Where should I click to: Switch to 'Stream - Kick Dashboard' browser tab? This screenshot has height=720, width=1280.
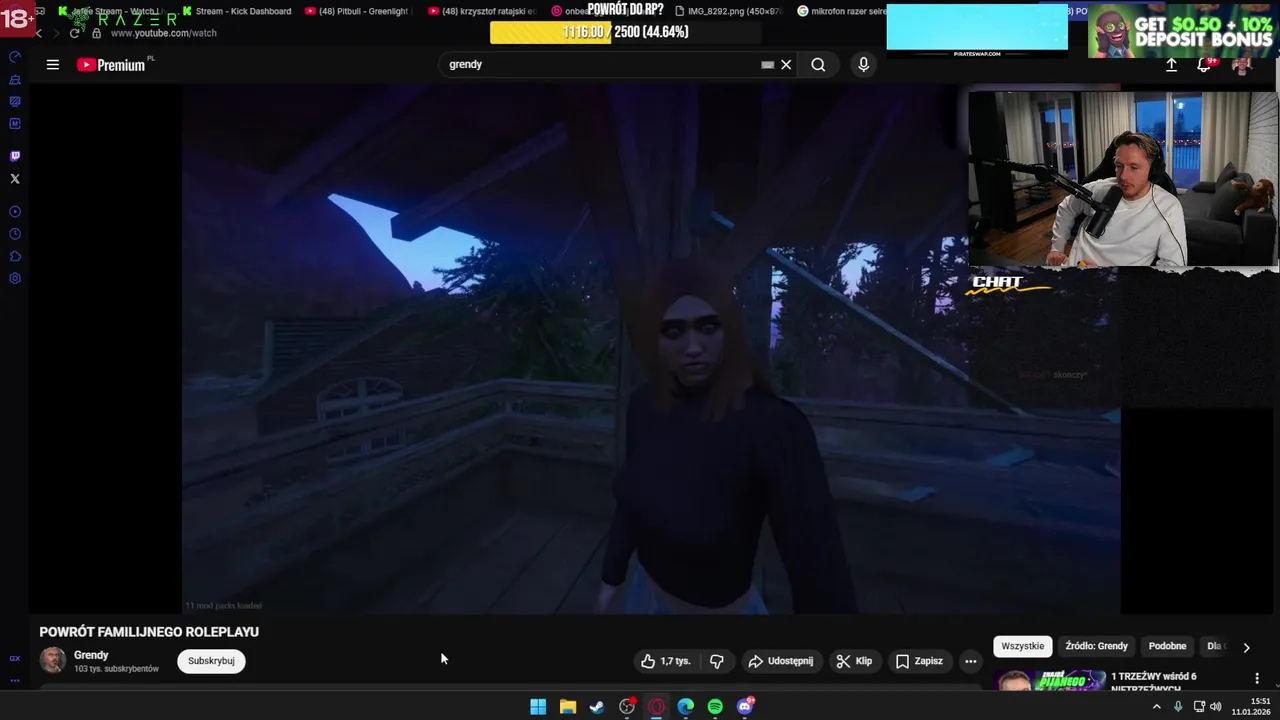click(x=237, y=11)
